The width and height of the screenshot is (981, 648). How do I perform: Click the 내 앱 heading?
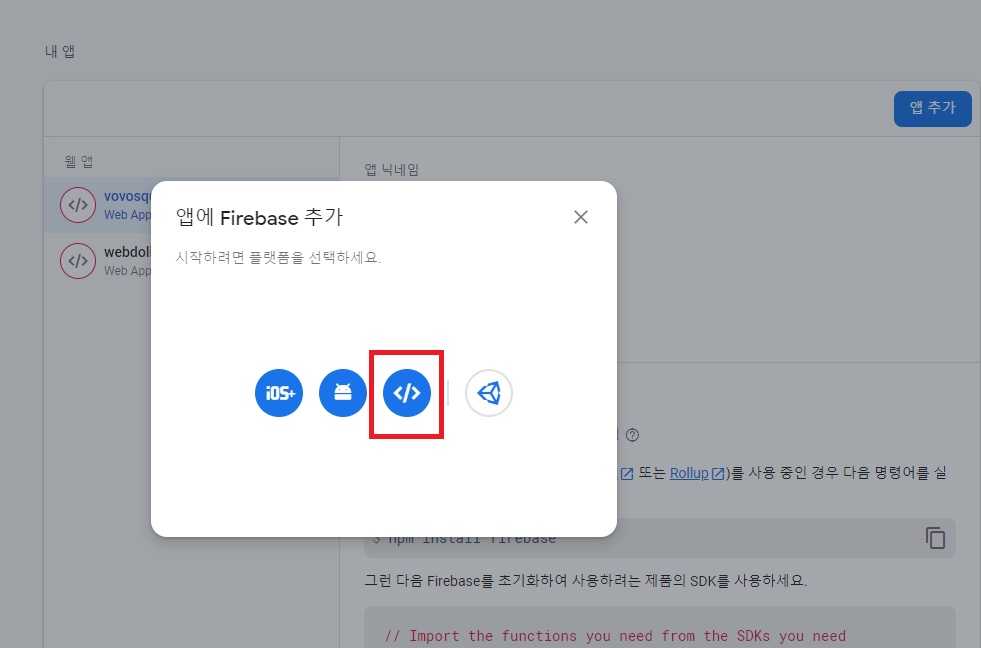(60, 51)
